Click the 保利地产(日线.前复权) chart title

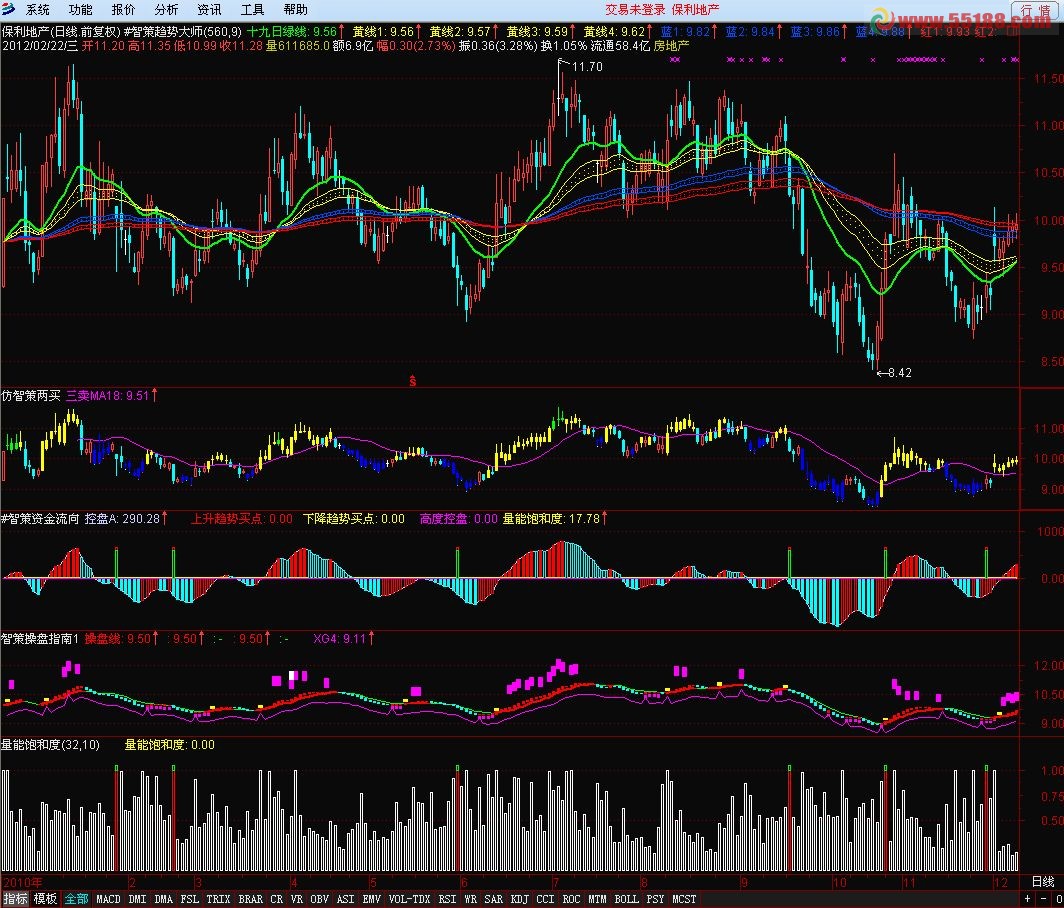61,31
